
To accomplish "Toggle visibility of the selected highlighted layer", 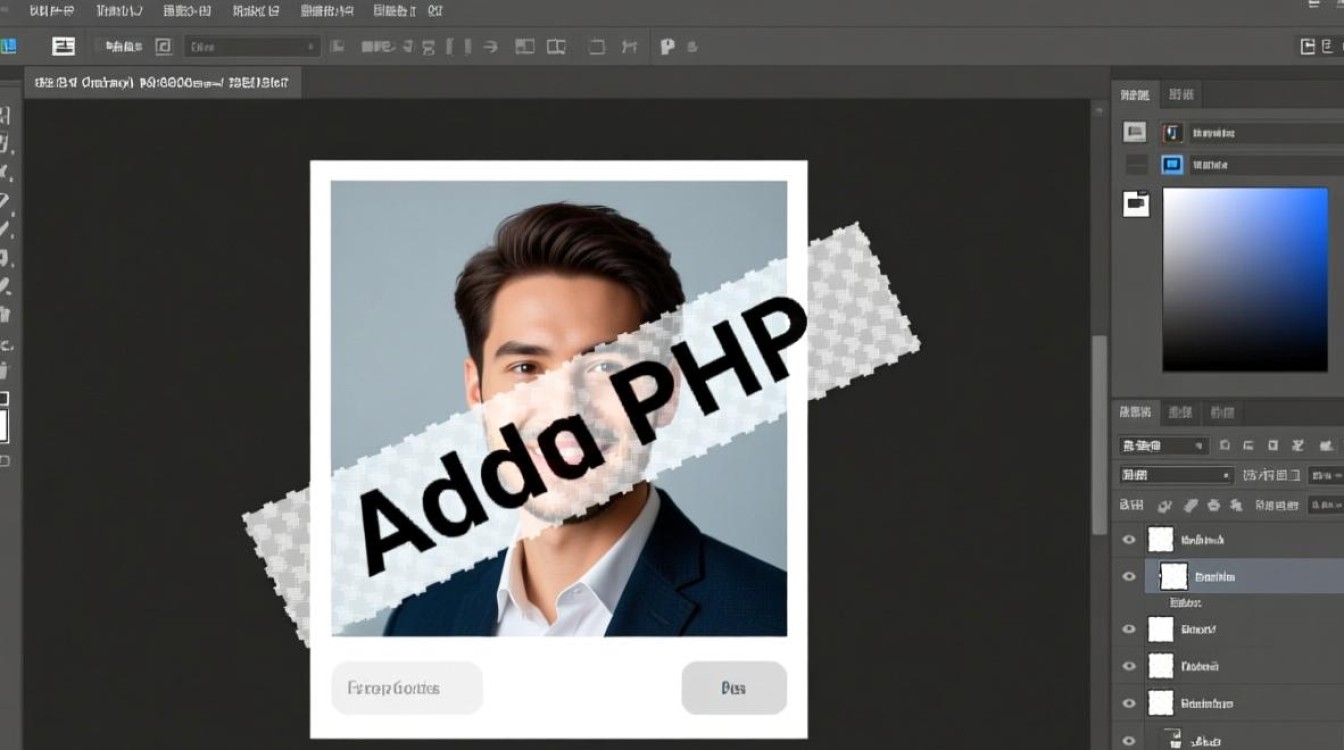I will pyautogui.click(x=1129, y=576).
